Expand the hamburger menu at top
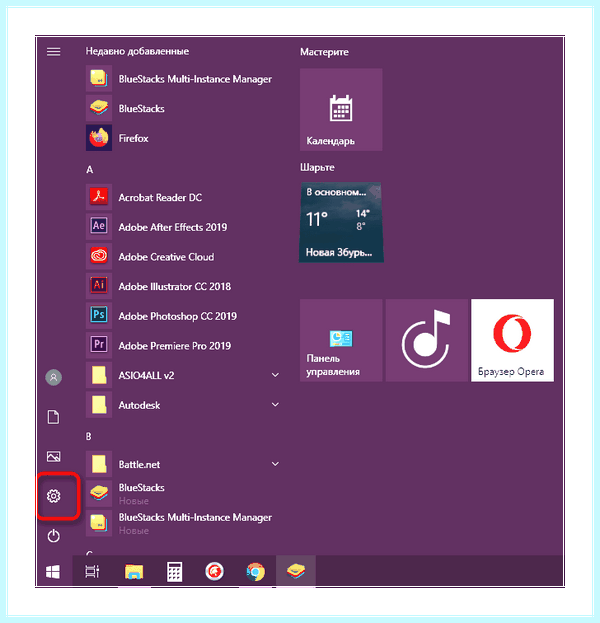600x623 pixels. 54,52
